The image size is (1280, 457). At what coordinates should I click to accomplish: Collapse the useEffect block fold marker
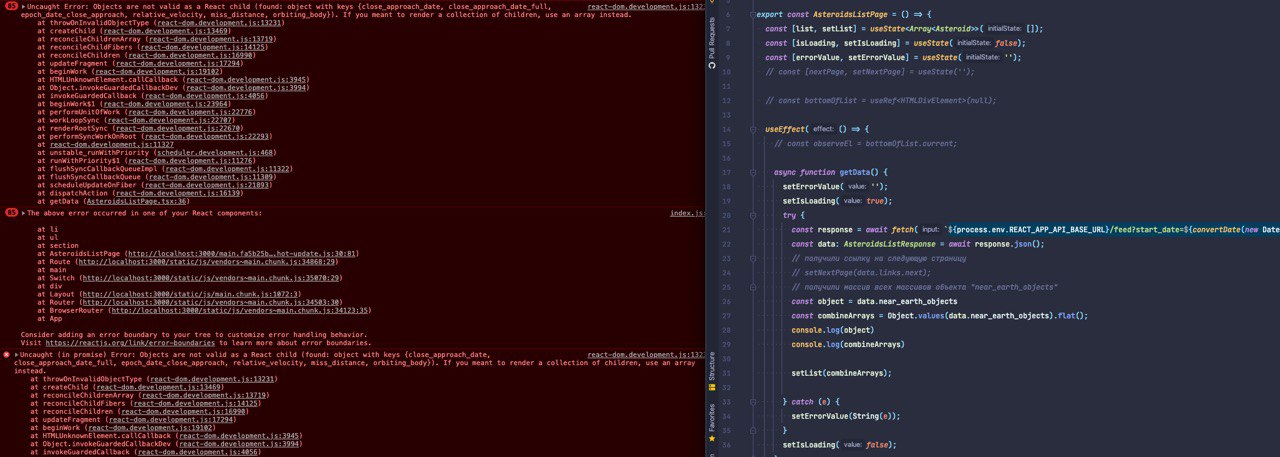pyautogui.click(x=751, y=129)
